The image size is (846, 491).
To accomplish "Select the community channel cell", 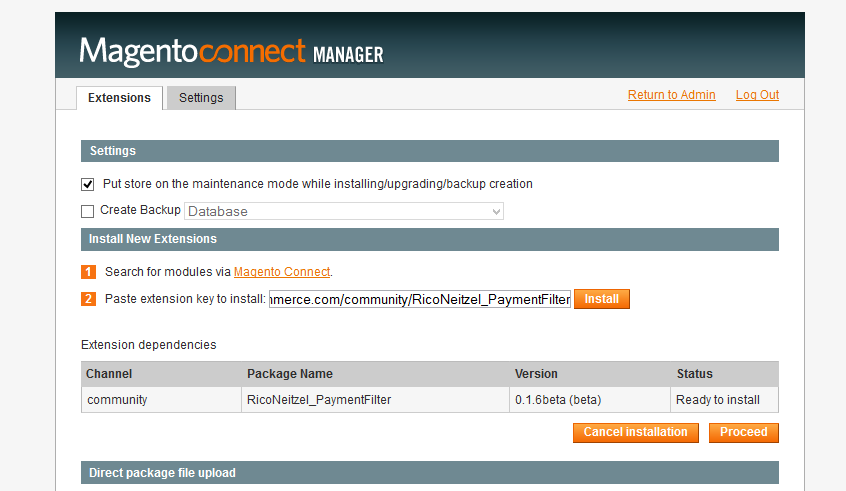I will coord(161,400).
